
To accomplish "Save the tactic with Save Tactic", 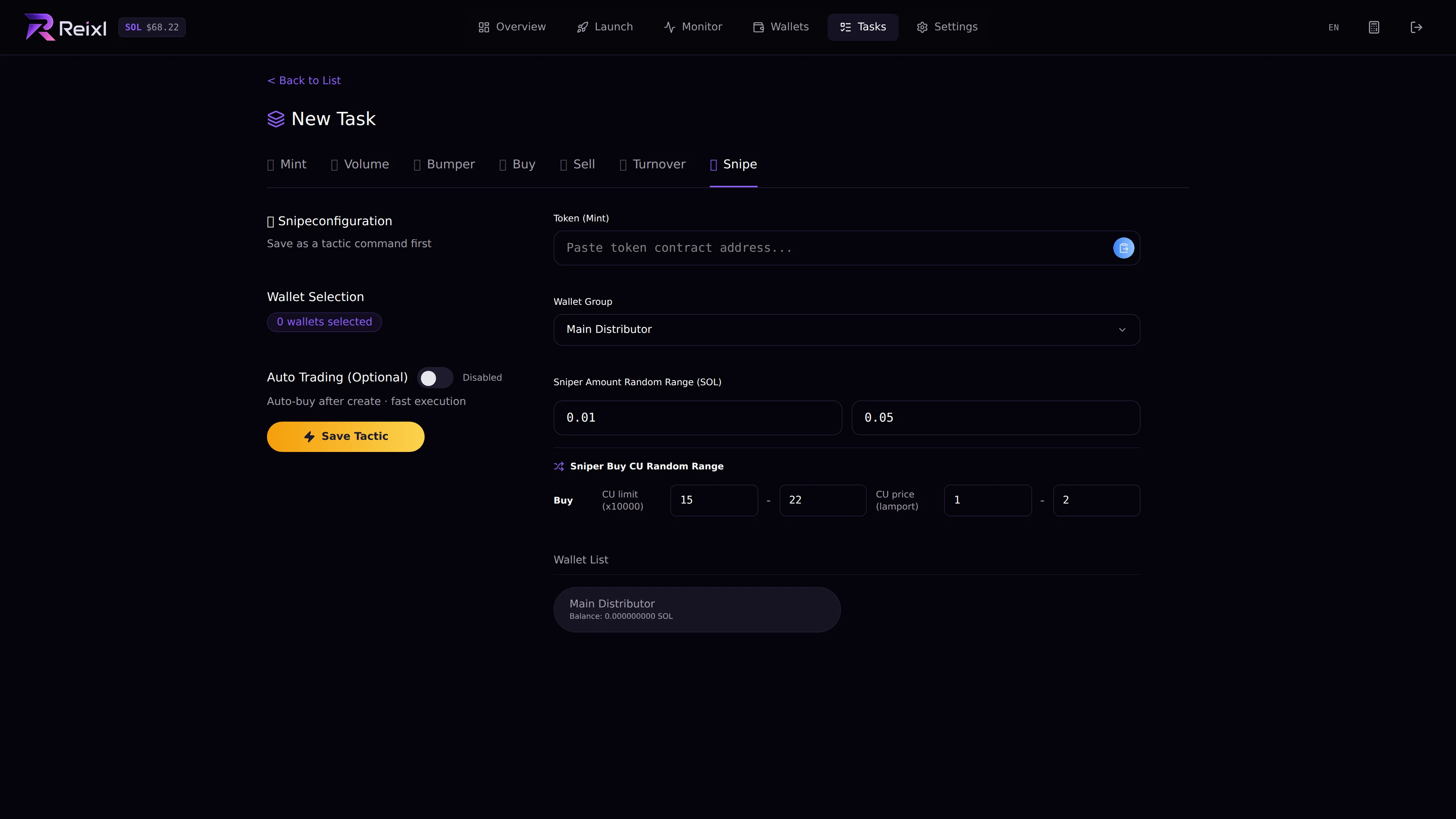I will tap(345, 437).
